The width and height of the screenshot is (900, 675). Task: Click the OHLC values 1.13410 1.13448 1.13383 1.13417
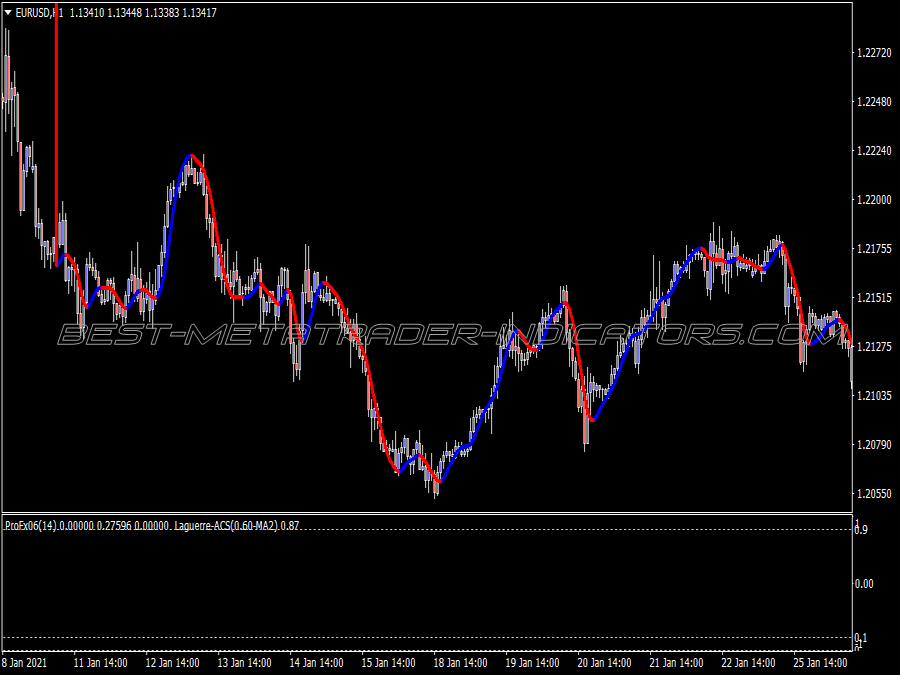click(143, 13)
